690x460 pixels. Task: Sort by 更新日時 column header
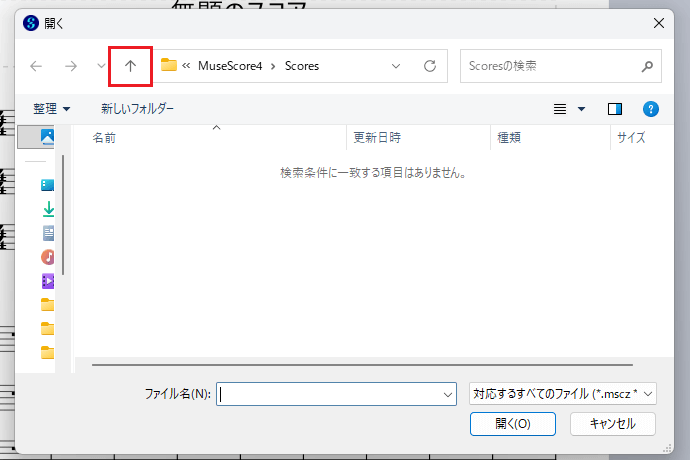377,138
